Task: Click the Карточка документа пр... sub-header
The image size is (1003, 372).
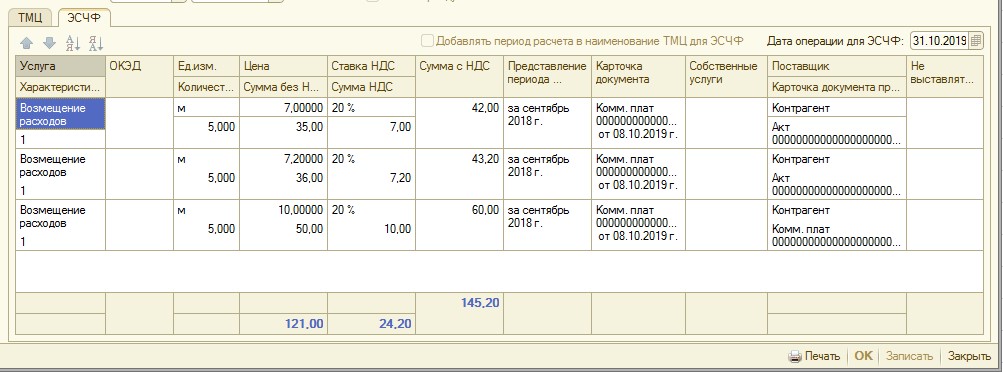Action: (837, 87)
